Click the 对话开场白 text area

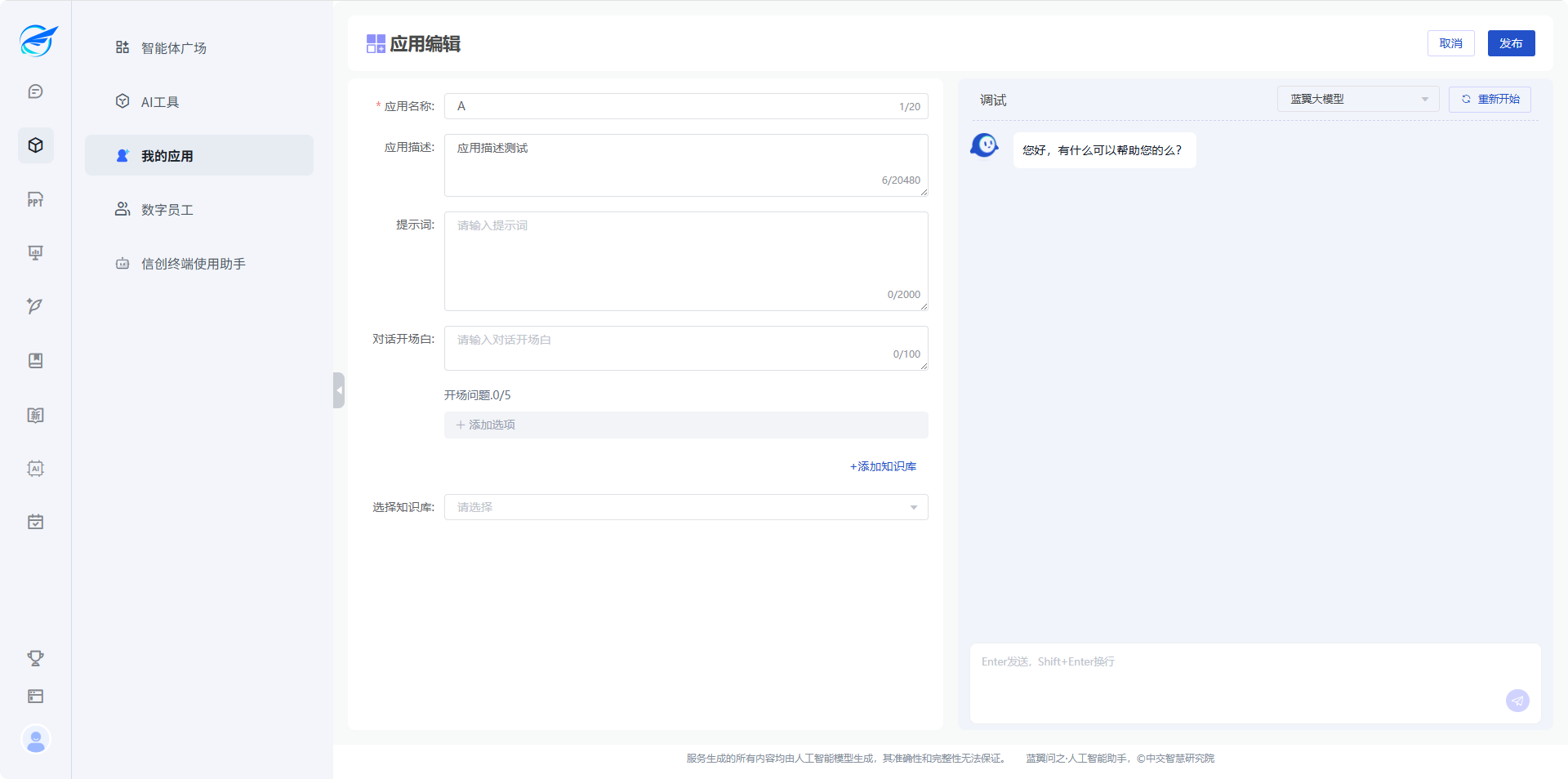pyautogui.click(x=686, y=348)
